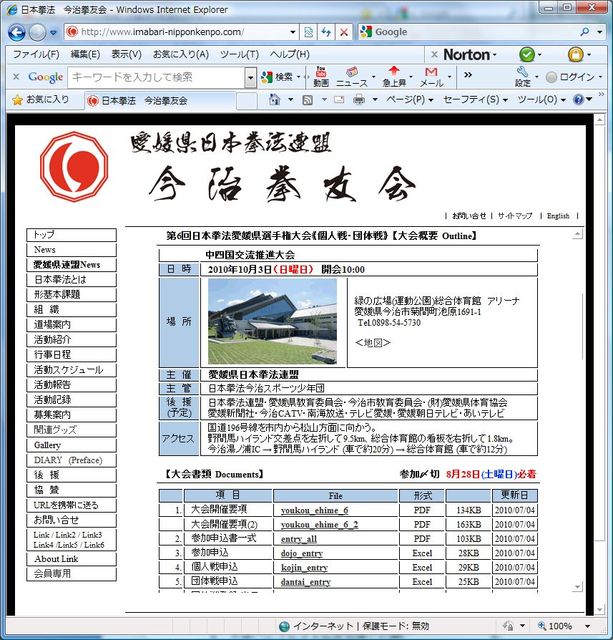
Task: Click the Stop loading X icon
Action: tap(344, 32)
